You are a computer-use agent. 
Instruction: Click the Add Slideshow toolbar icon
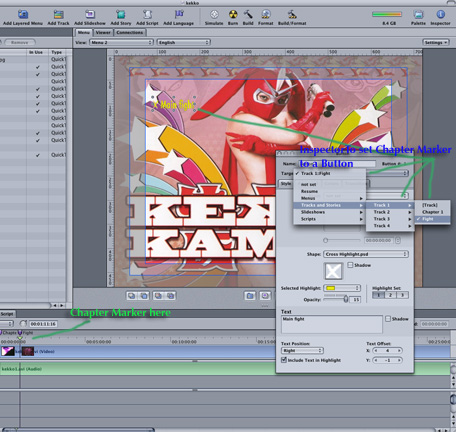[x=90, y=14]
